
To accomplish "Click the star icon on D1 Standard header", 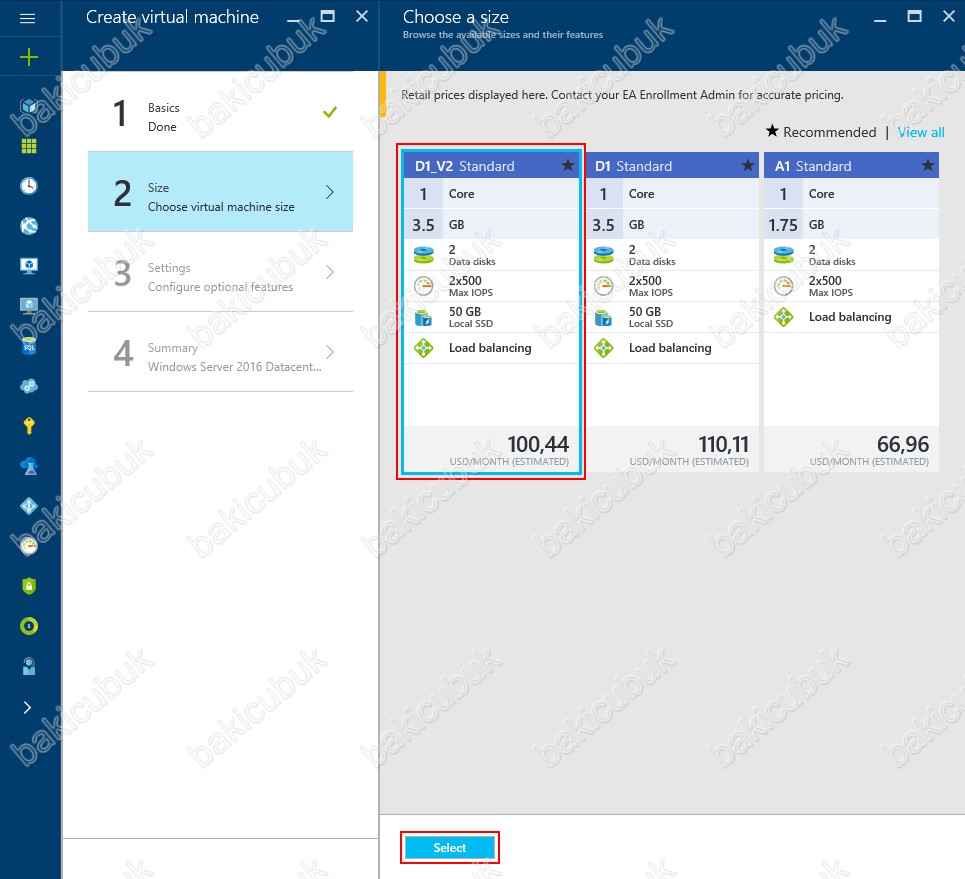I will coord(747,165).
